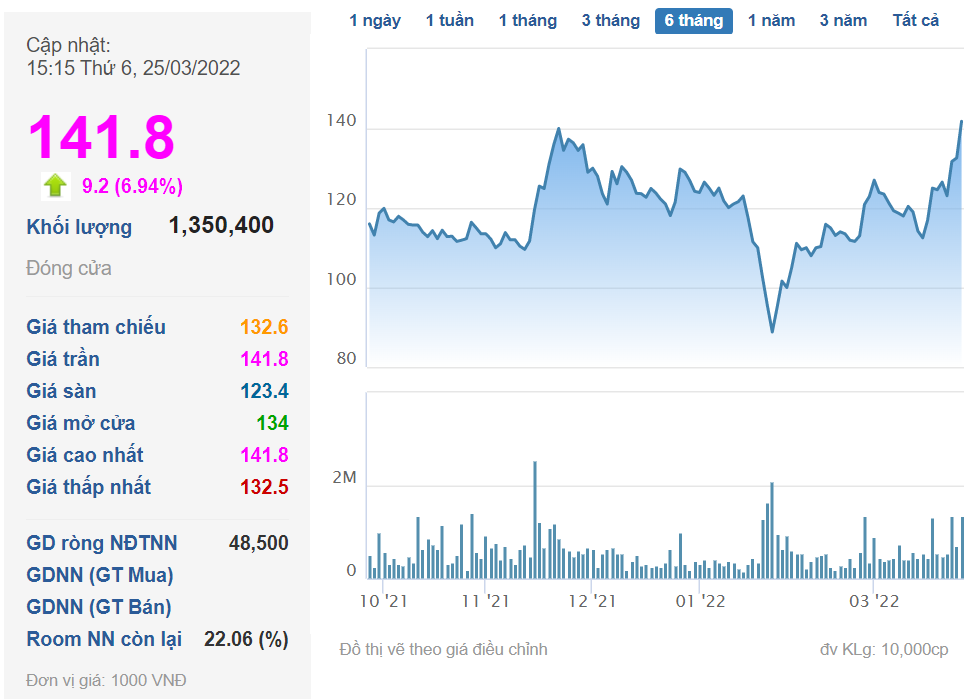Select the 1 ngày time range tab

click(375, 21)
